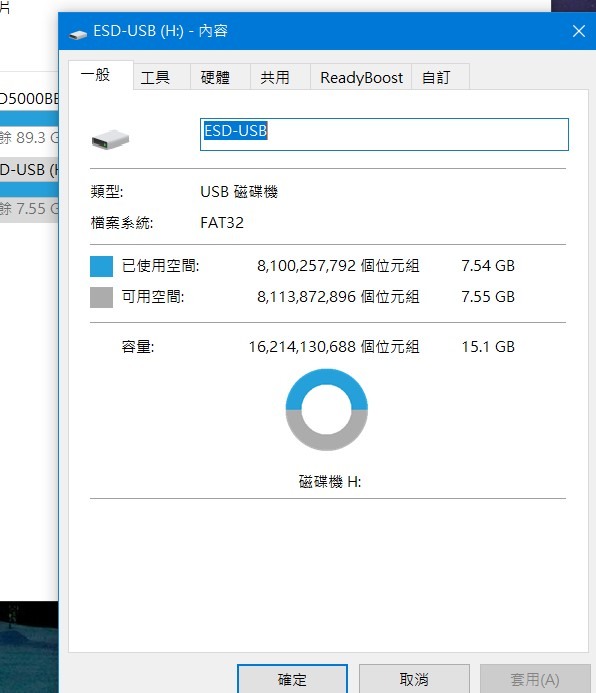The height and width of the screenshot is (693, 596).
Task: Click the D5000BE drive name in Explorer
Action: coord(29,98)
